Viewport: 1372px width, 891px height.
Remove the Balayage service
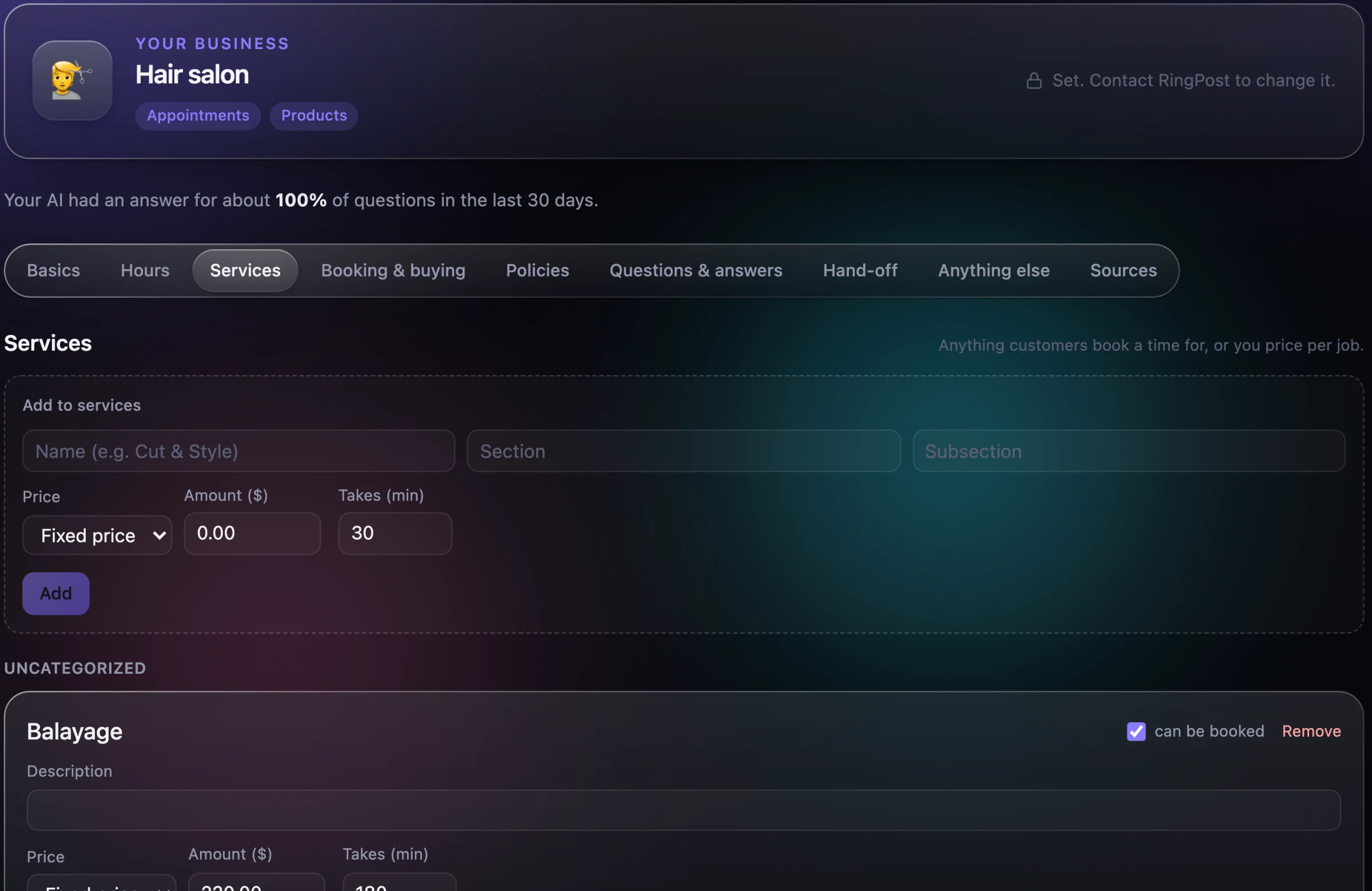tap(1311, 732)
